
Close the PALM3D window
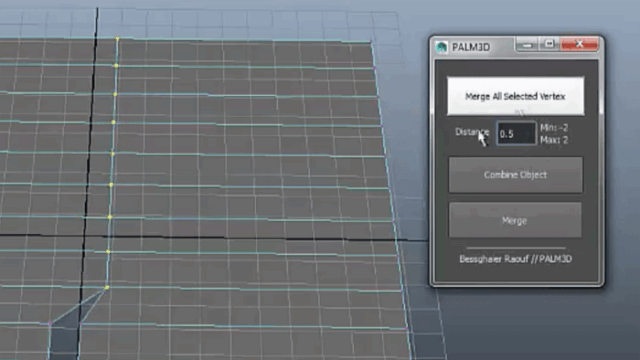tap(580, 44)
